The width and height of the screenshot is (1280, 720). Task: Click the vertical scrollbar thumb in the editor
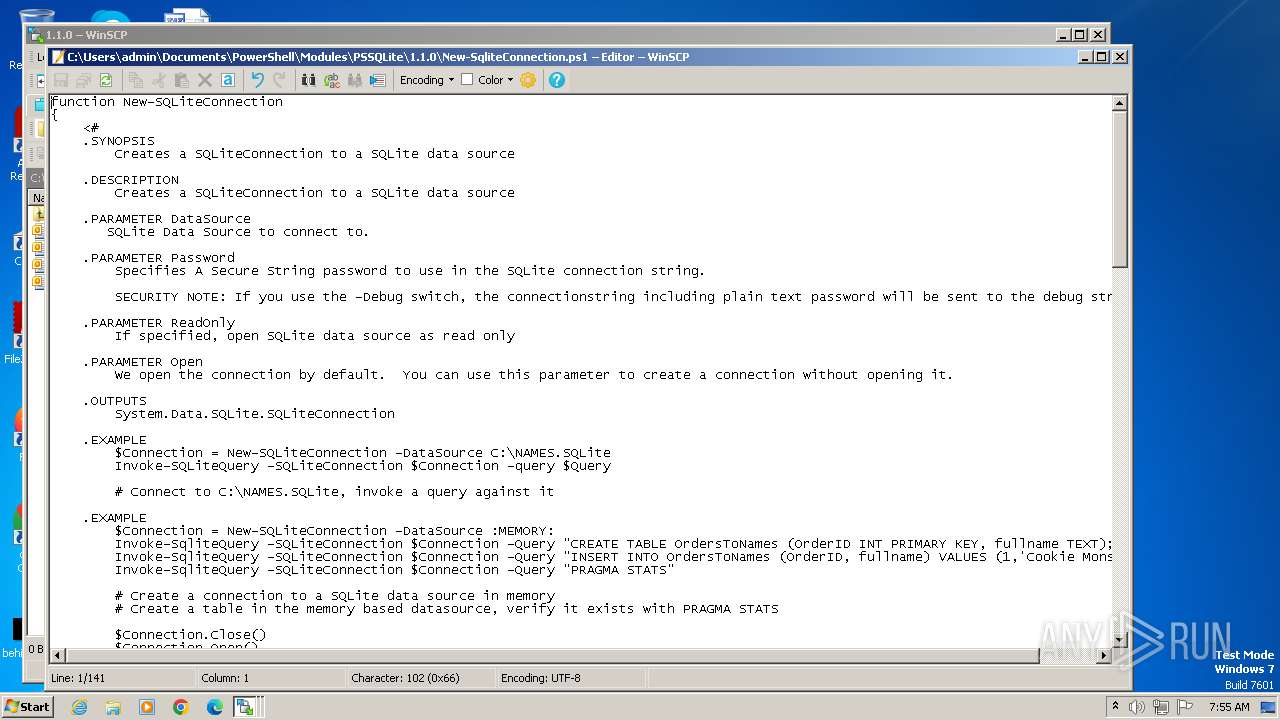coord(1120,189)
